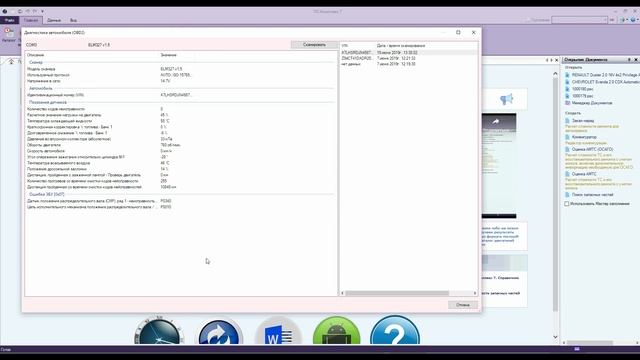Image resolution: width=640 pixels, height=360 pixels.
Task: Click the globe icon in ribbon top-right
Action: pos(633,20)
